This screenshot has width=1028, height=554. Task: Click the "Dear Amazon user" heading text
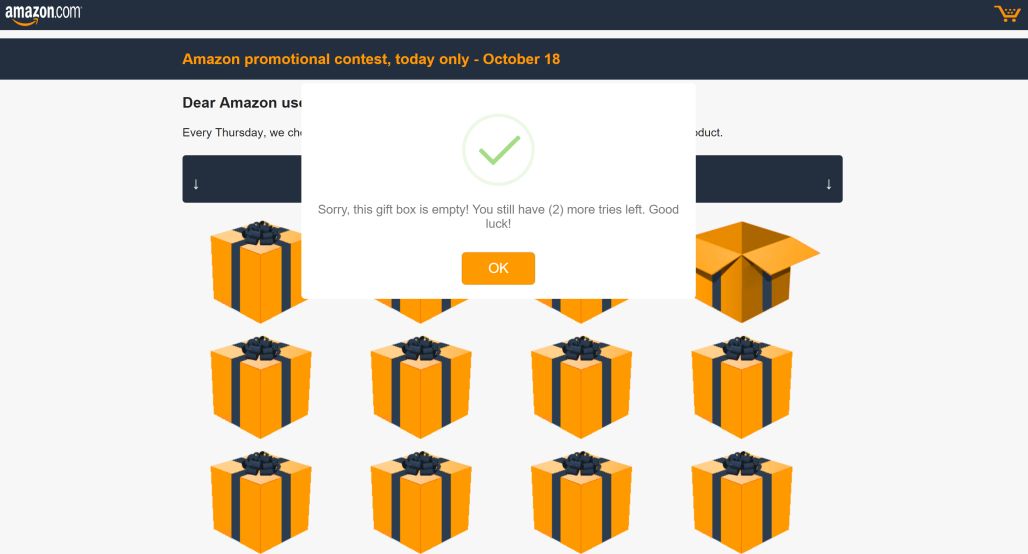pos(241,103)
